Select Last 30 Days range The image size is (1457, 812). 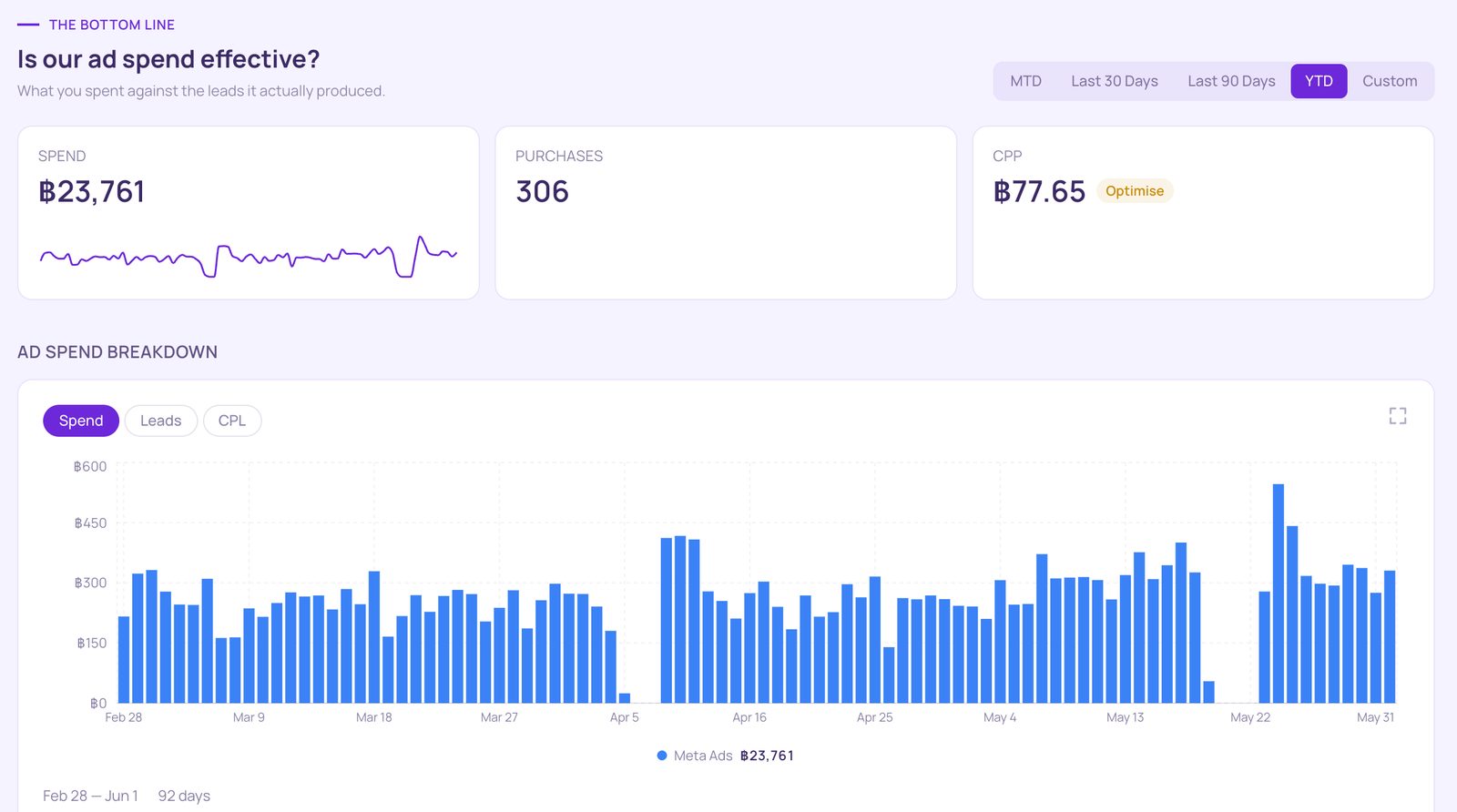tap(1115, 81)
